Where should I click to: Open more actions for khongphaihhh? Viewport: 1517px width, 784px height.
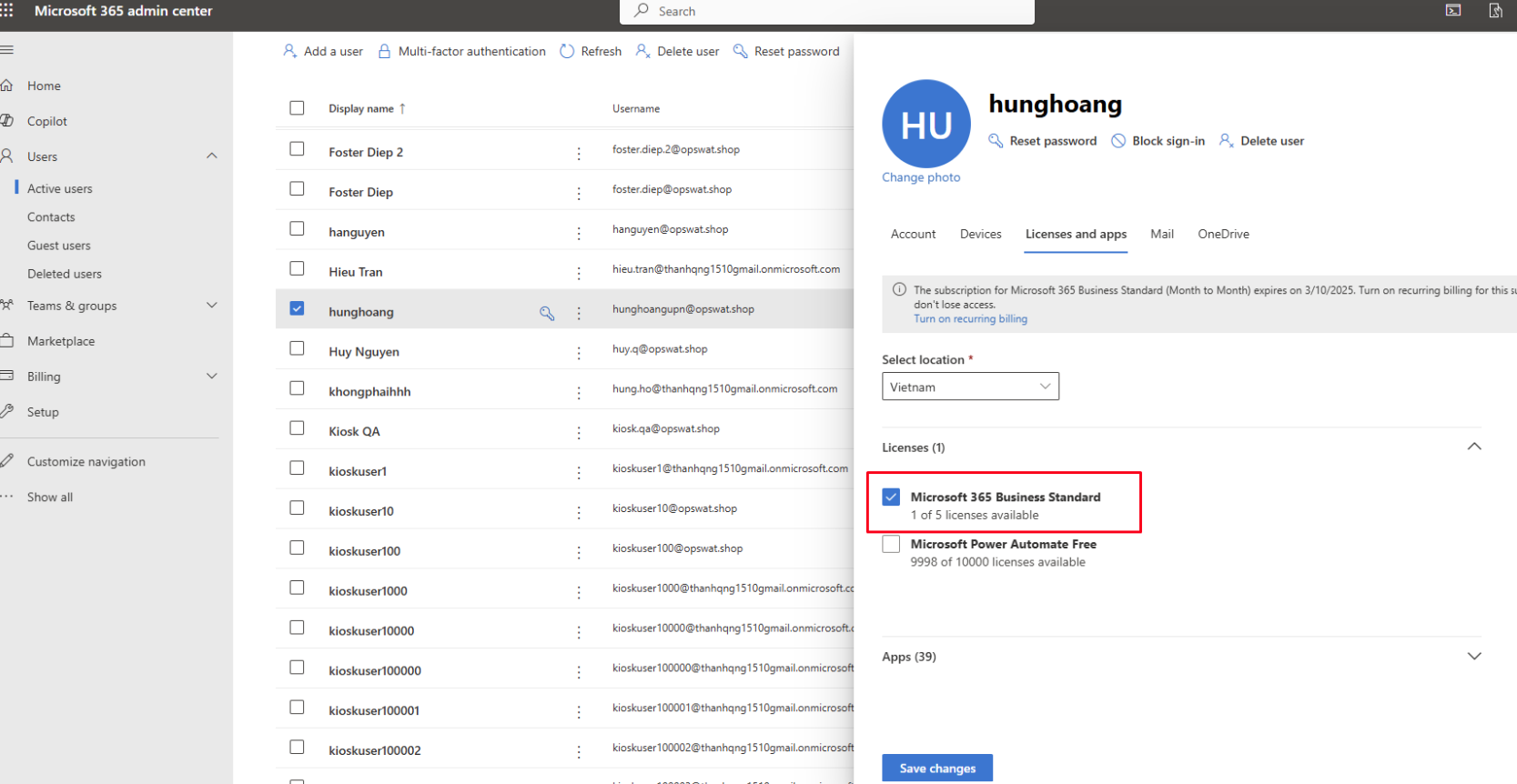click(579, 393)
